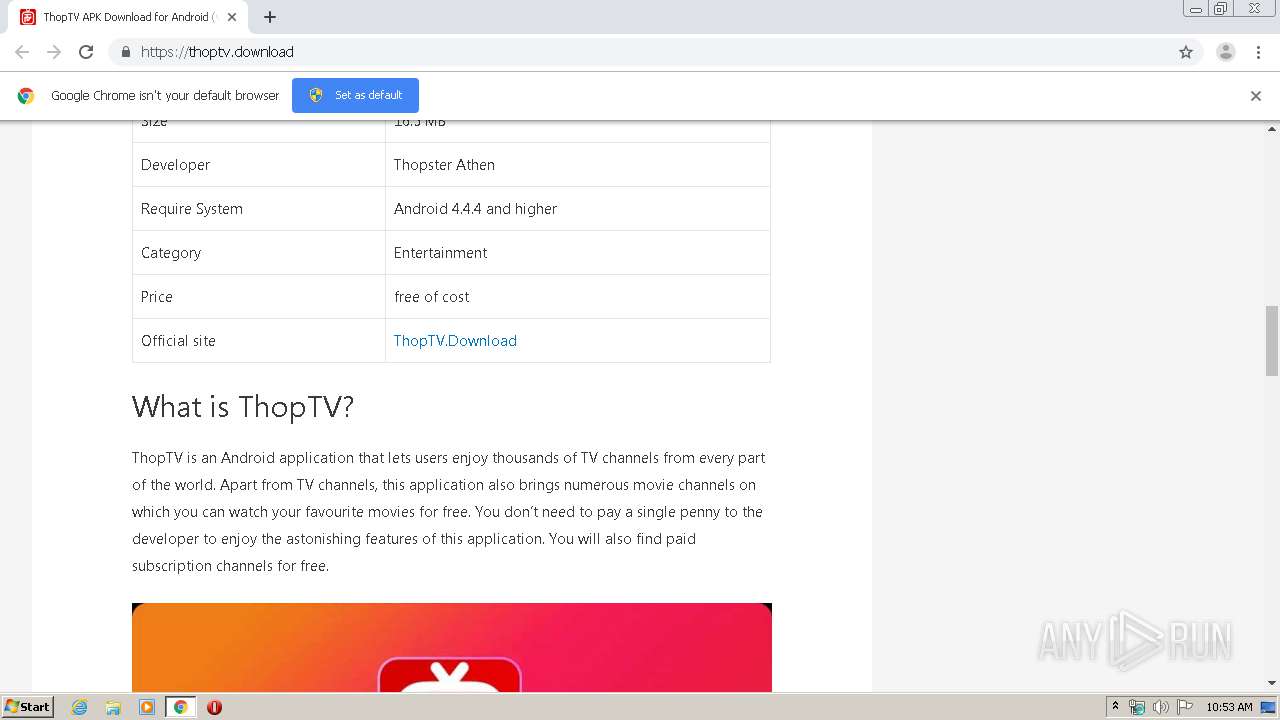Click the browser back arrow
Screen dimensions: 1280x720
click(x=22, y=52)
